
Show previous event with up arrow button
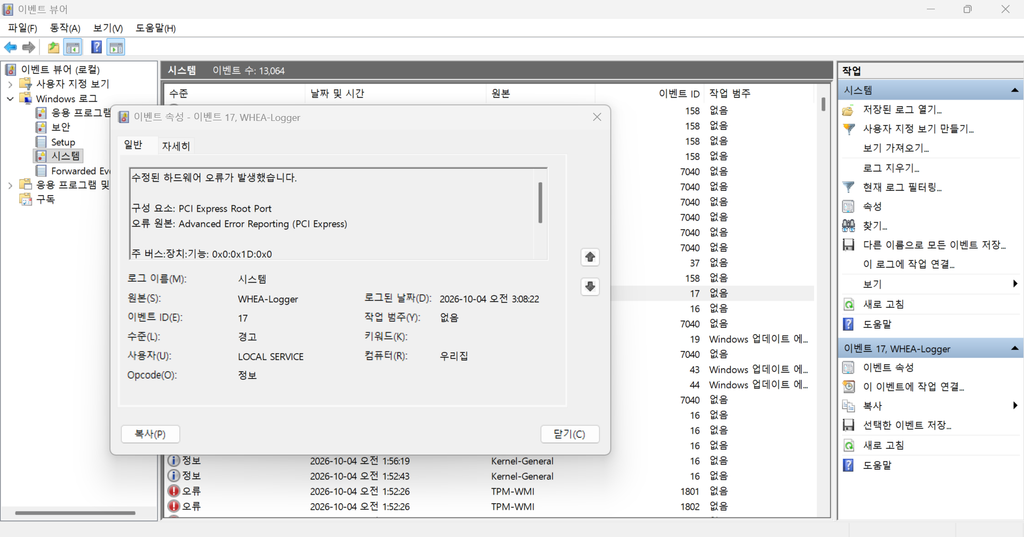click(590, 257)
